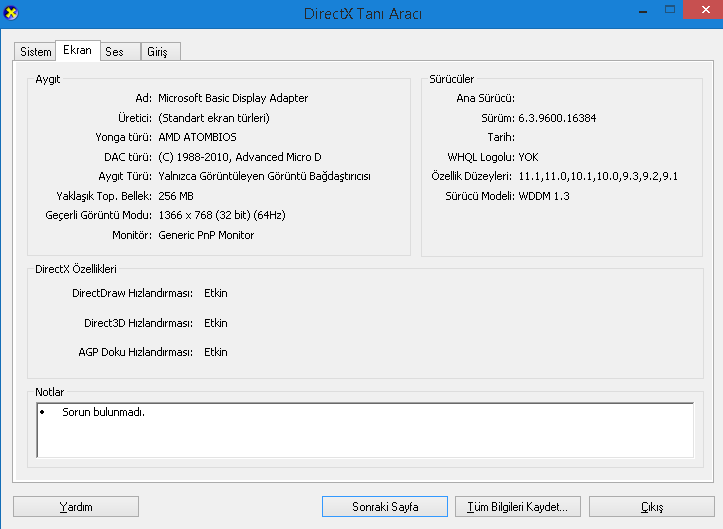Screen dimensions: 723x529
Task: Switch to the Sistem tab
Action: click(x=35, y=52)
